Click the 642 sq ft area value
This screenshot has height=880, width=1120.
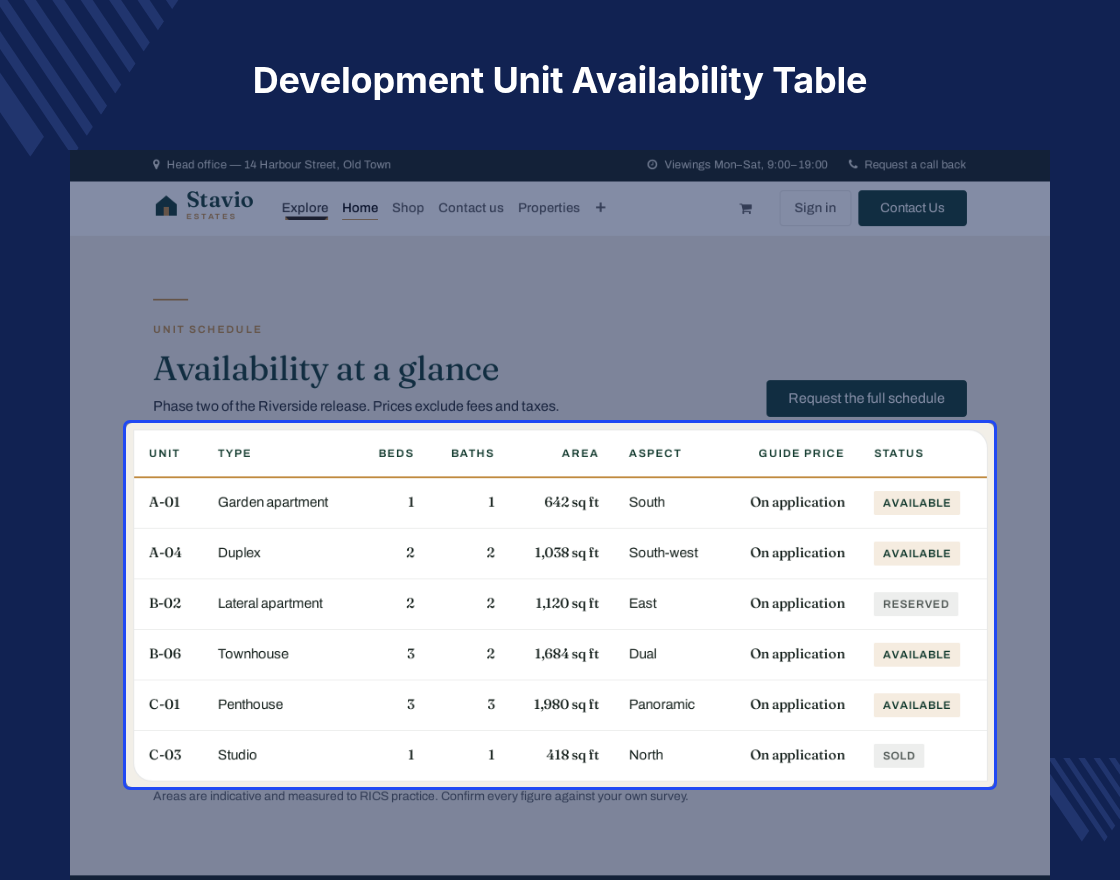click(x=571, y=502)
